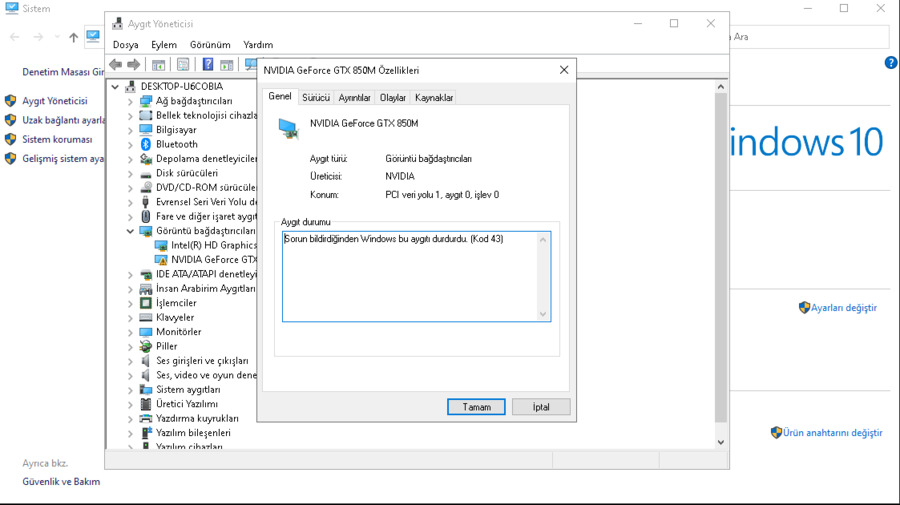Click the Klavyeler keyboard icon
Screen dimensions: 900x505
(146, 317)
